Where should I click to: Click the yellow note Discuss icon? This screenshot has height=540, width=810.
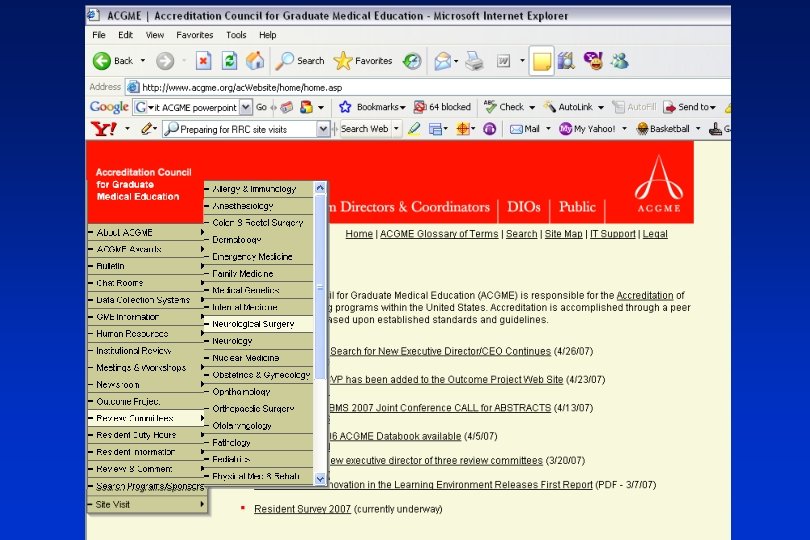click(x=541, y=61)
